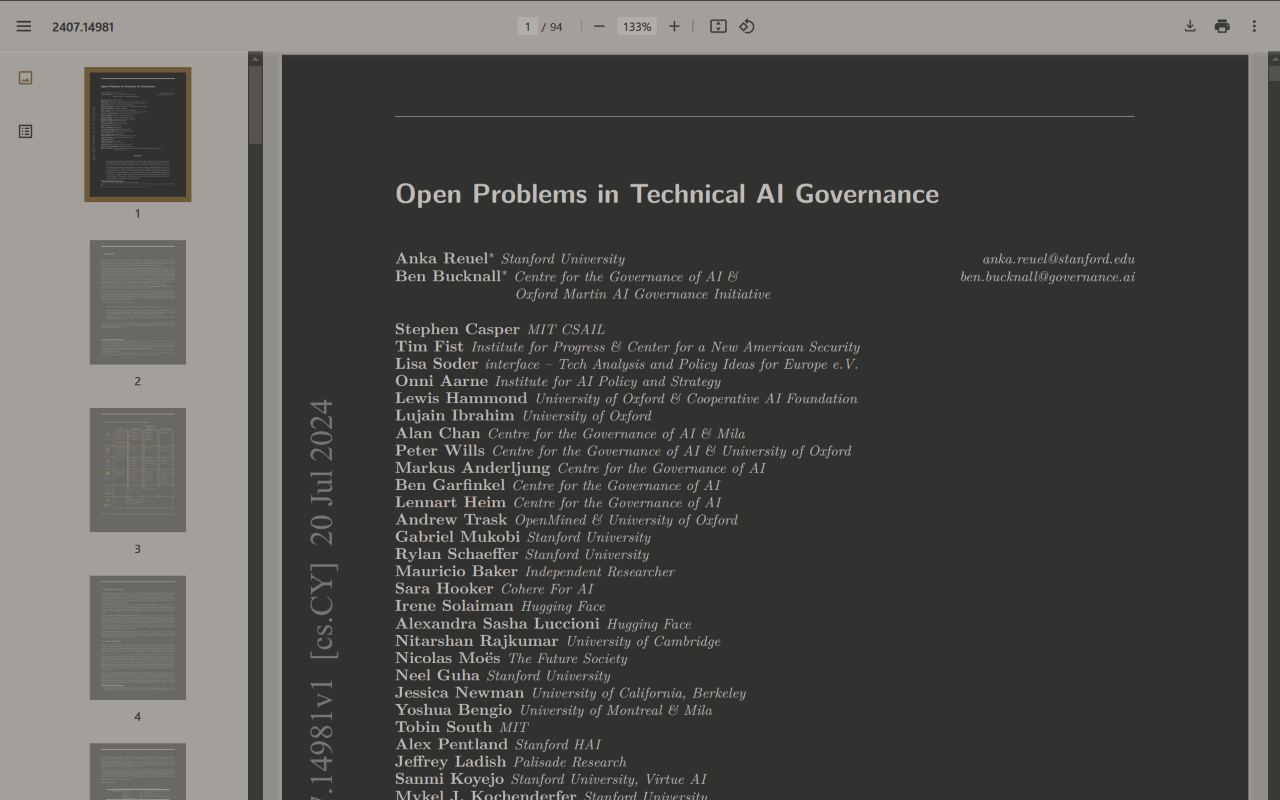Switch sidebar to document outline
Viewport: 1280px width, 800px height.
(x=26, y=131)
